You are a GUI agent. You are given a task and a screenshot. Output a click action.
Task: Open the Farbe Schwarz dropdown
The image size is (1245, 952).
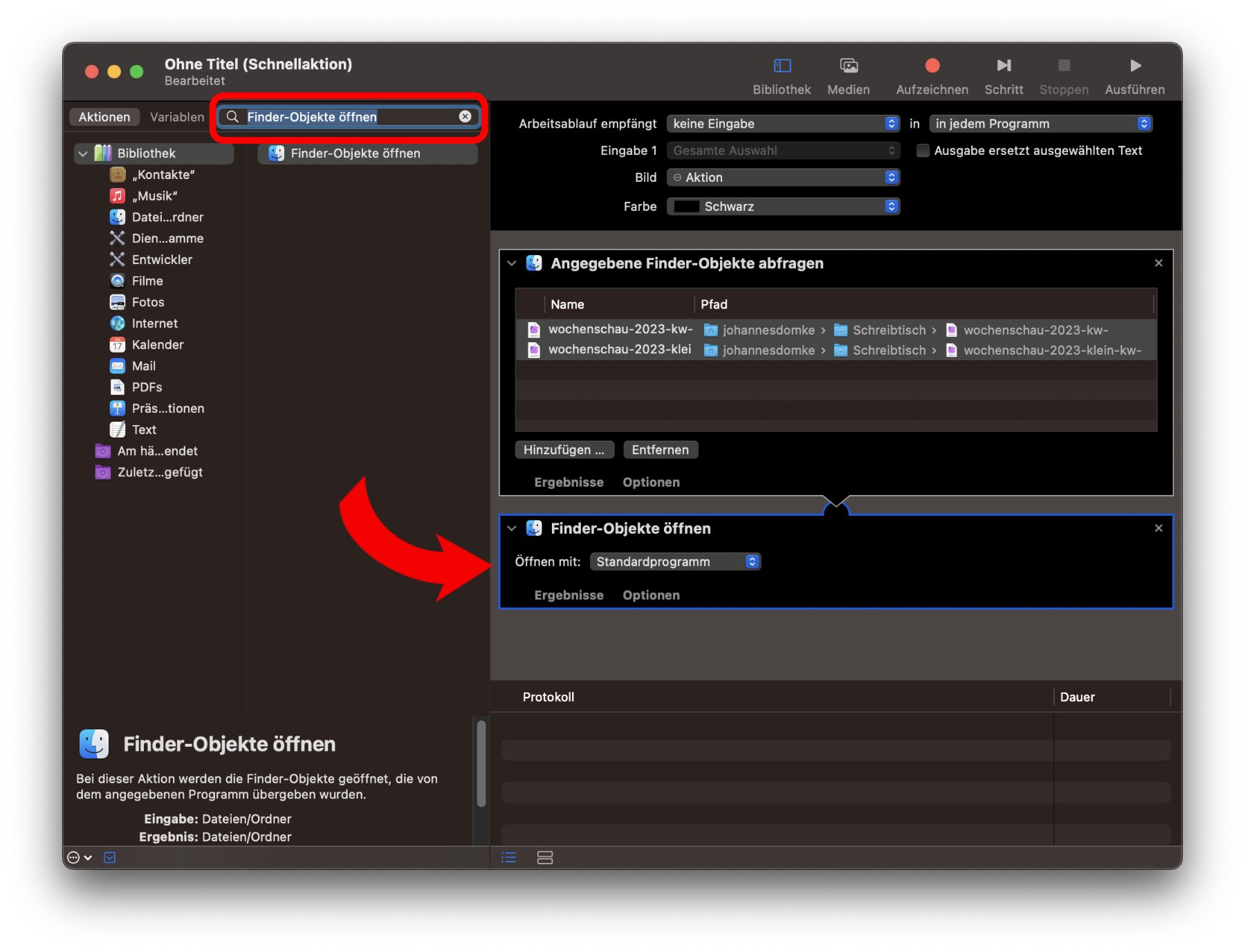[783, 206]
